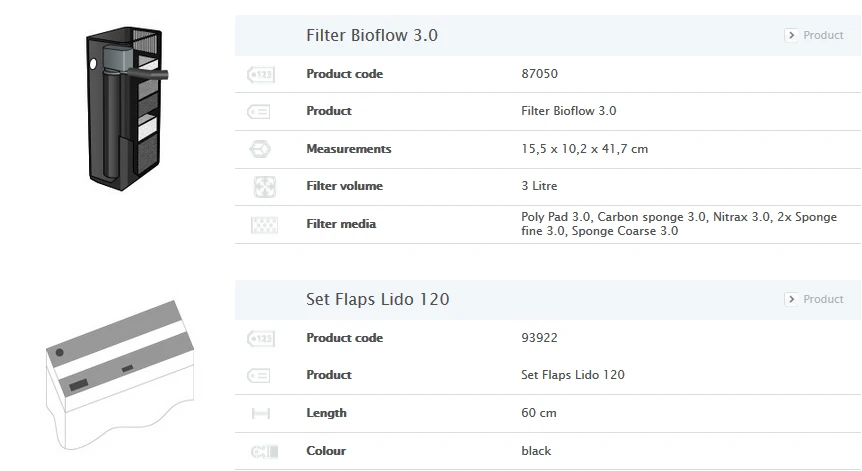The width and height of the screenshot is (862, 471).
Task: Click the Measurements icon
Action: (260, 149)
